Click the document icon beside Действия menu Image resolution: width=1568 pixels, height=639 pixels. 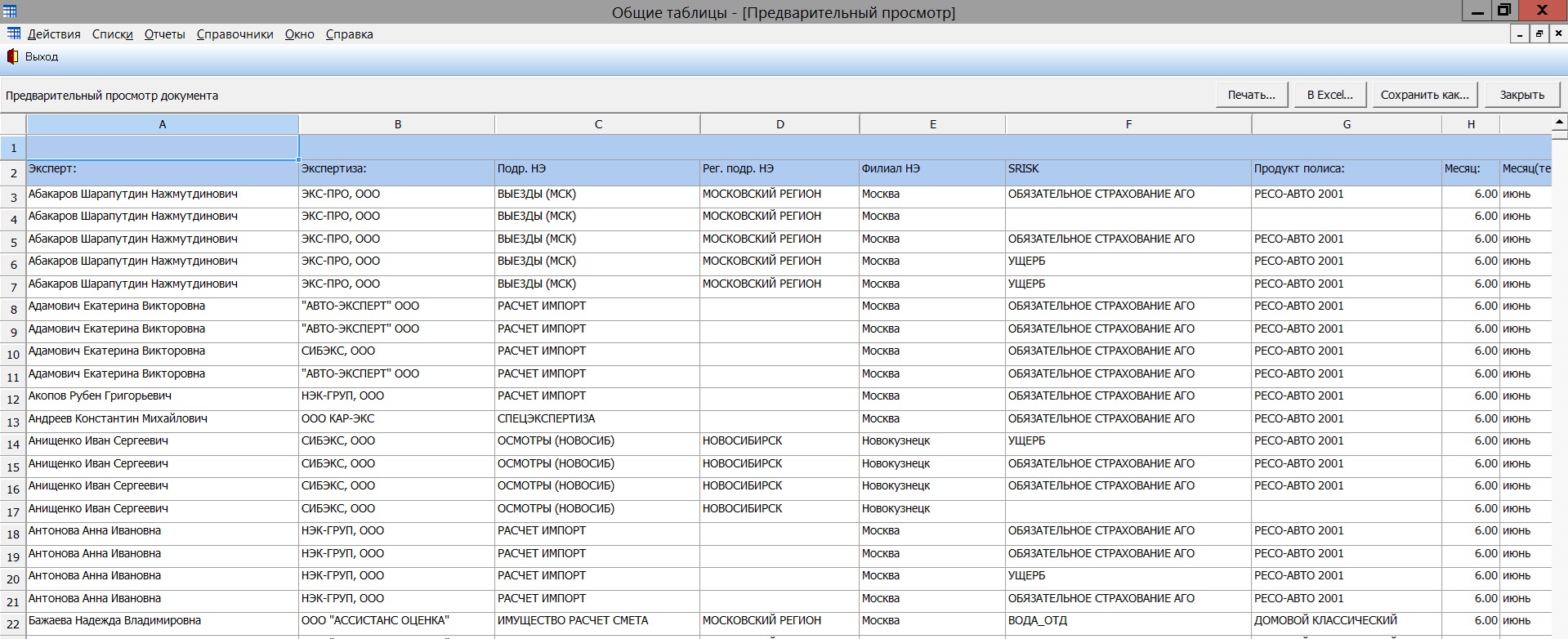point(14,34)
